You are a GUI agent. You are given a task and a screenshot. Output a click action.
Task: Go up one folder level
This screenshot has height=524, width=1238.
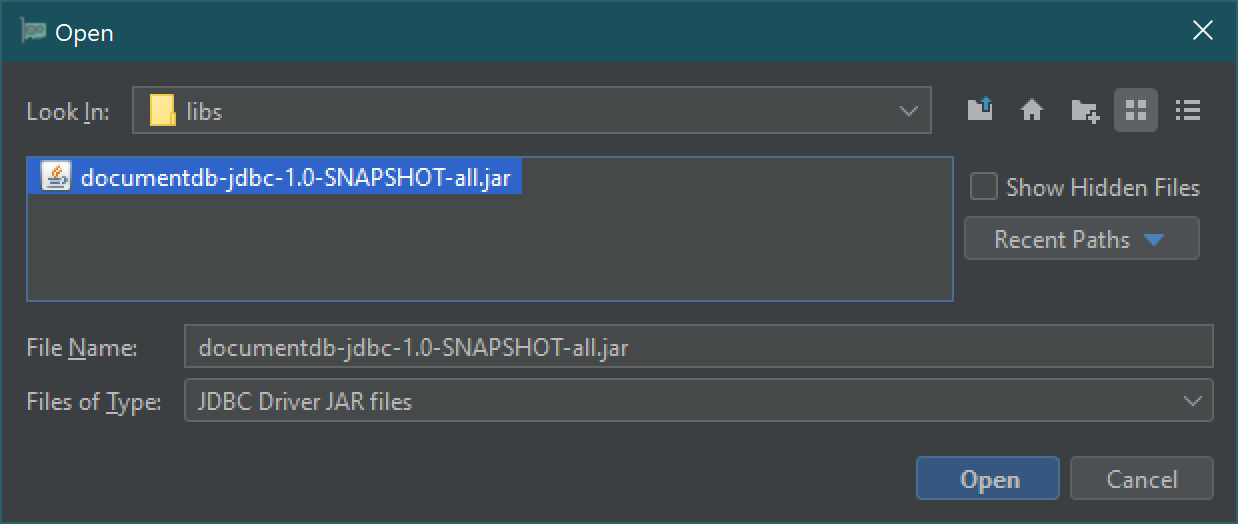coord(980,110)
